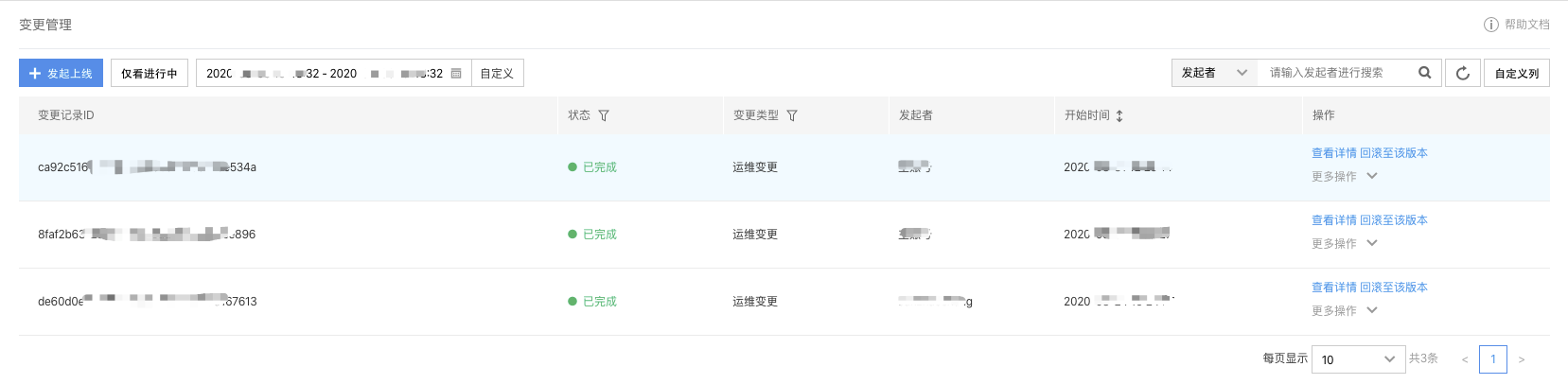
Task: Click 回滚至该版本 for de60d0e record
Action: pos(1394,288)
